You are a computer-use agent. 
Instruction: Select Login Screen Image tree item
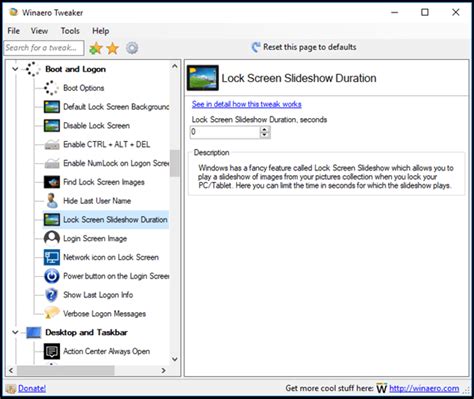point(95,238)
